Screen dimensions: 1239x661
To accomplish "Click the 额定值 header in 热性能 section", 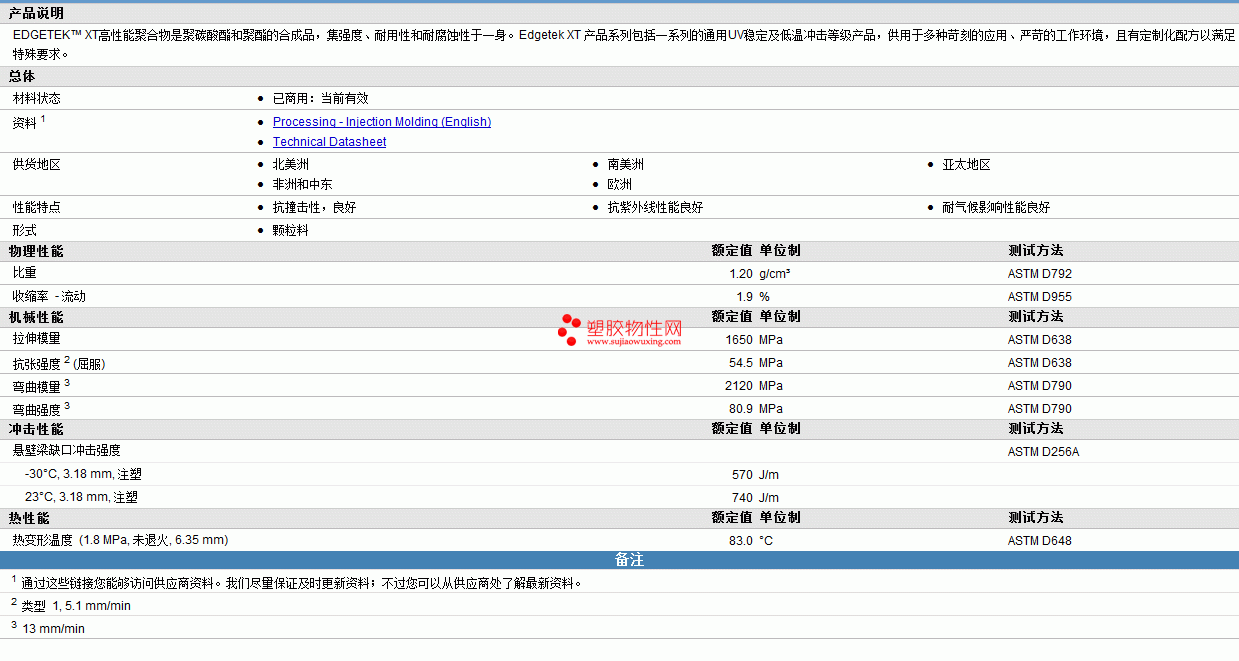I will tap(732, 518).
